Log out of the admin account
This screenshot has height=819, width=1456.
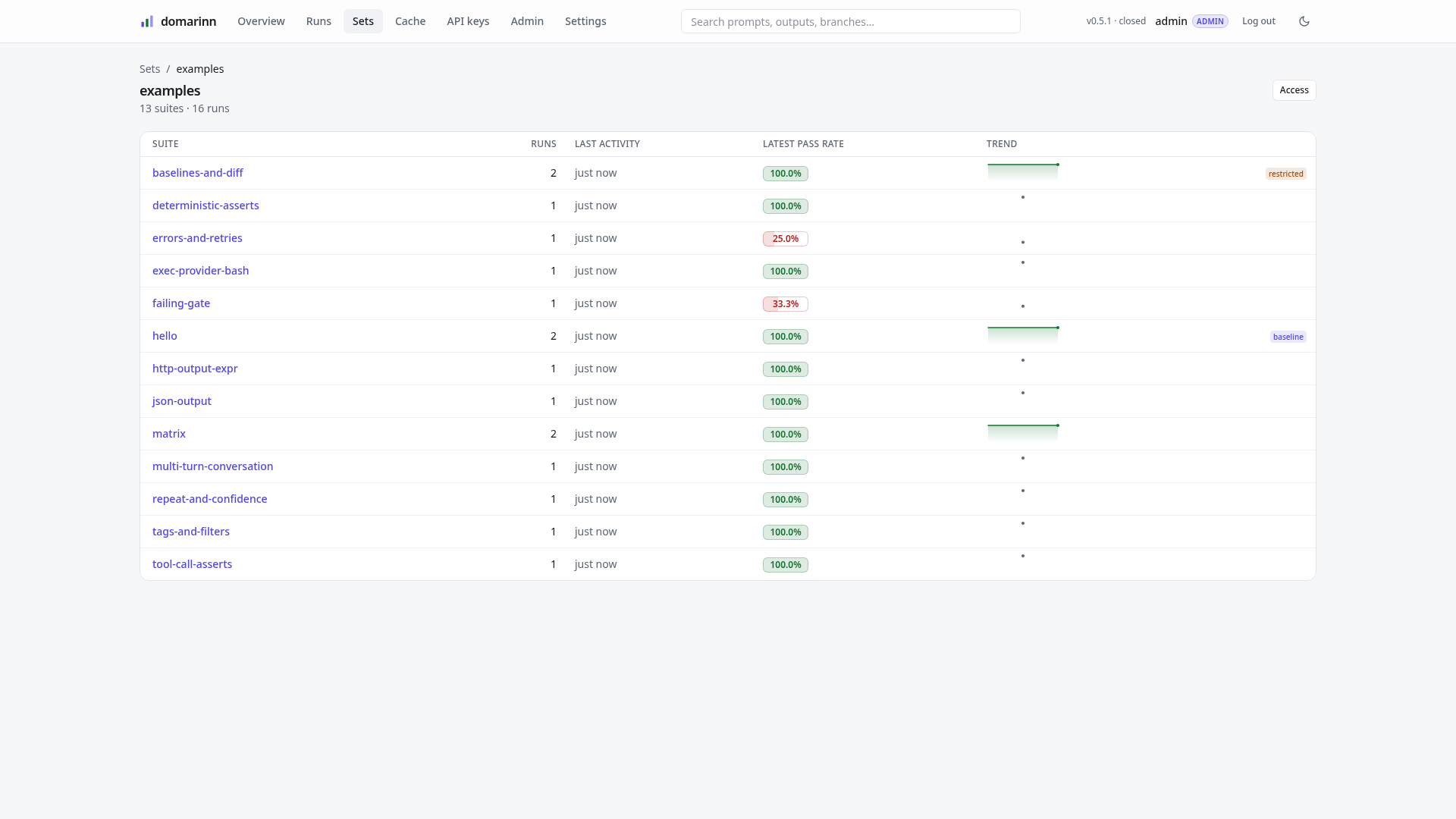[x=1259, y=21]
